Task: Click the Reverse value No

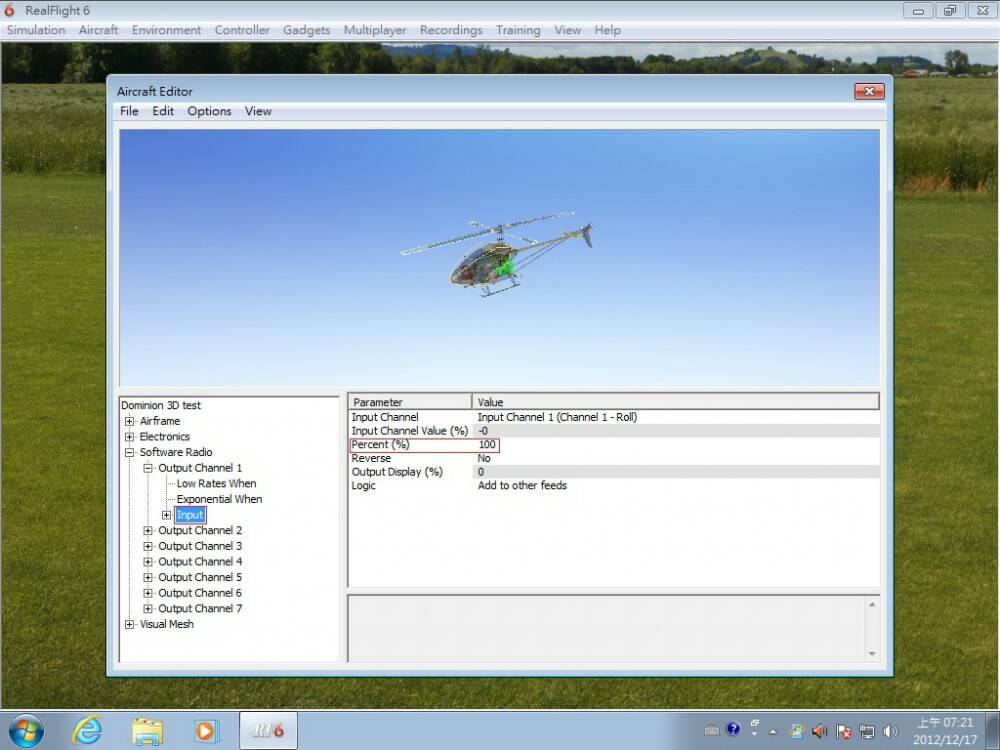Action: 484,459
